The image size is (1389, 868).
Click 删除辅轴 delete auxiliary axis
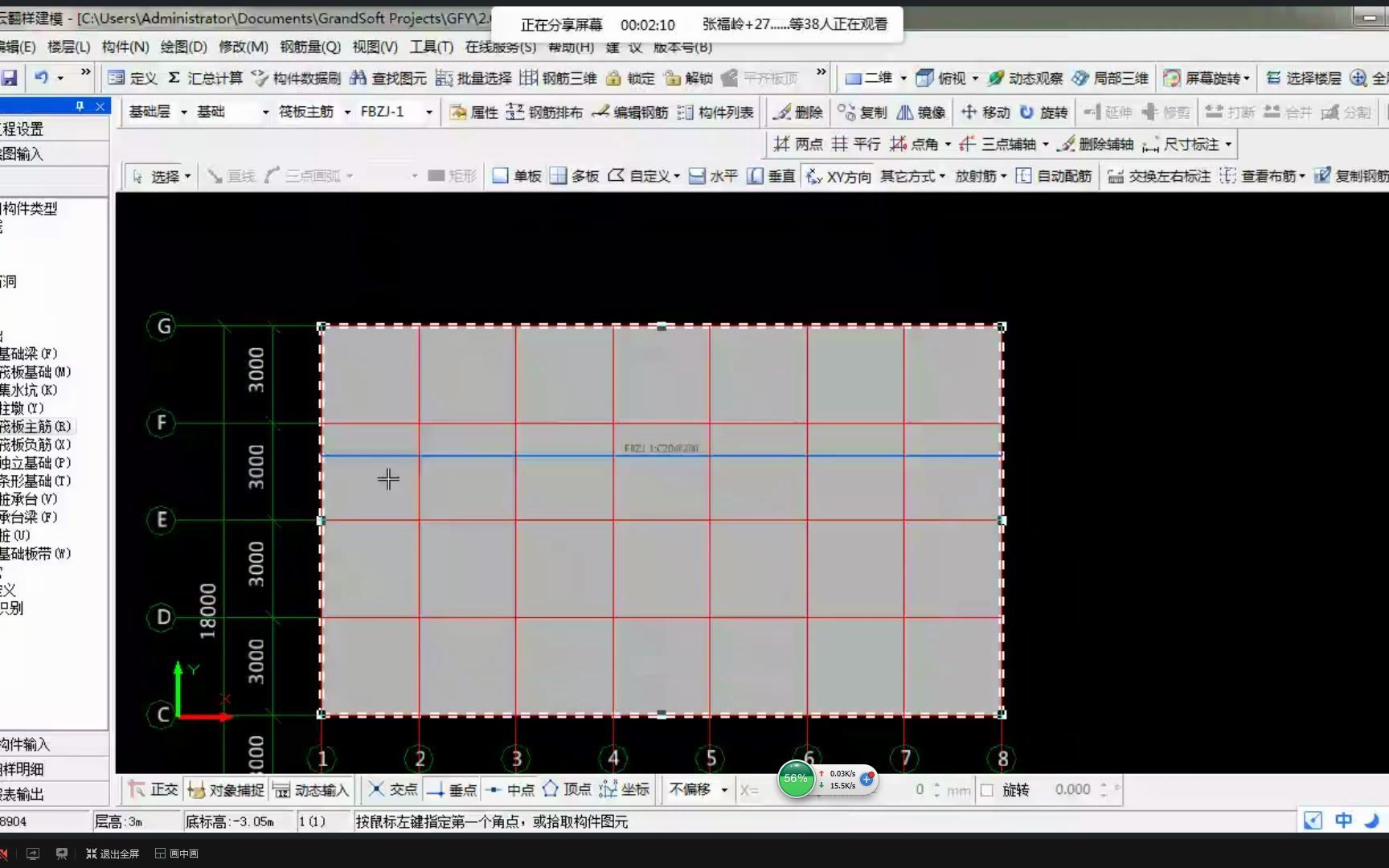(x=1095, y=144)
